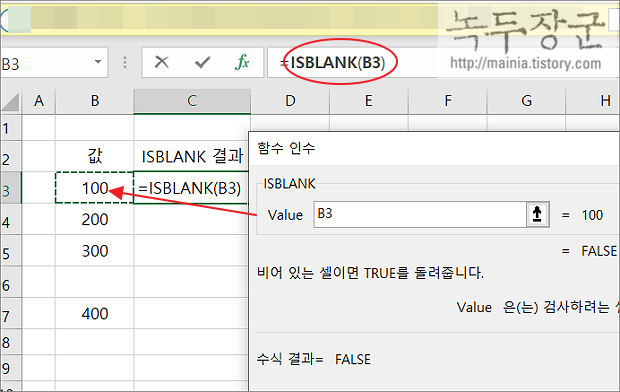Image resolution: width=620 pixels, height=392 pixels.
Task: Click the 함수 인수 dialog title
Action: (x=286, y=148)
